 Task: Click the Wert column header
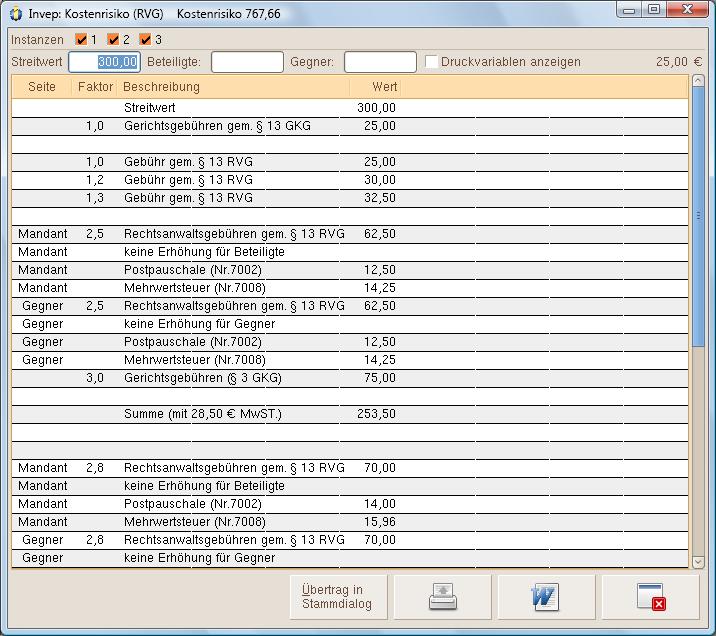[375, 87]
